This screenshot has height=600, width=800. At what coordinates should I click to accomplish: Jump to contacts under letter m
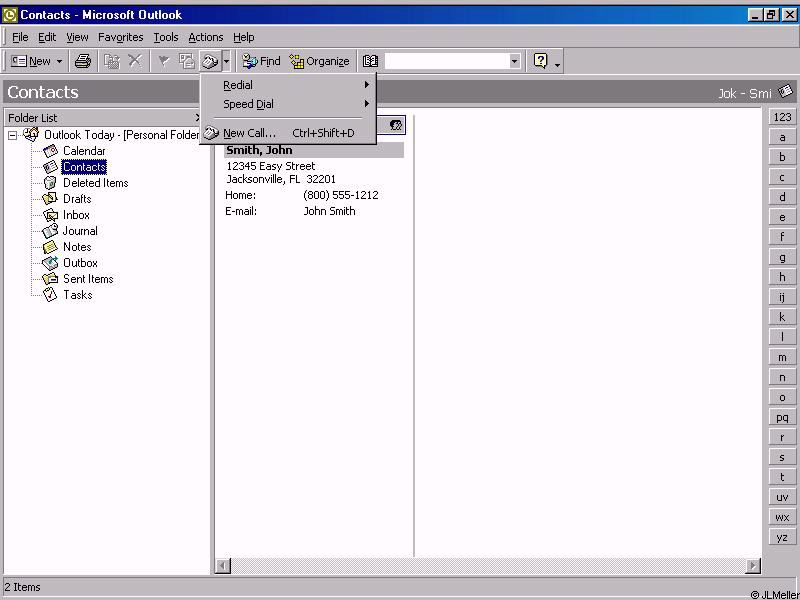[x=782, y=357]
